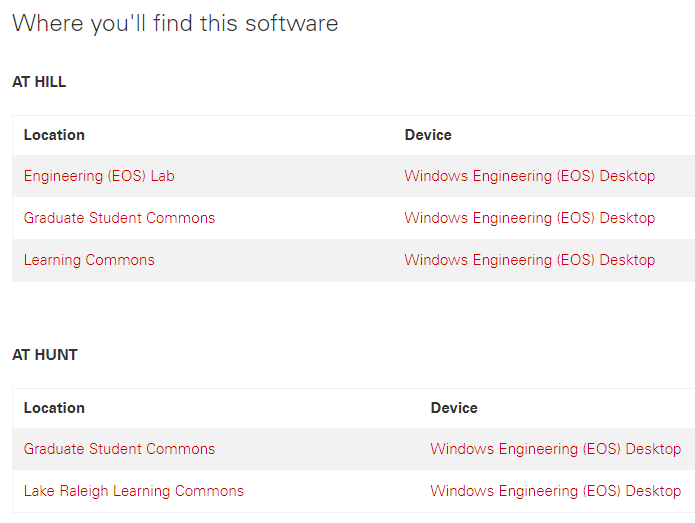The width and height of the screenshot is (695, 523).
Task: Click the AT HILL section heading
Action: (x=39, y=82)
